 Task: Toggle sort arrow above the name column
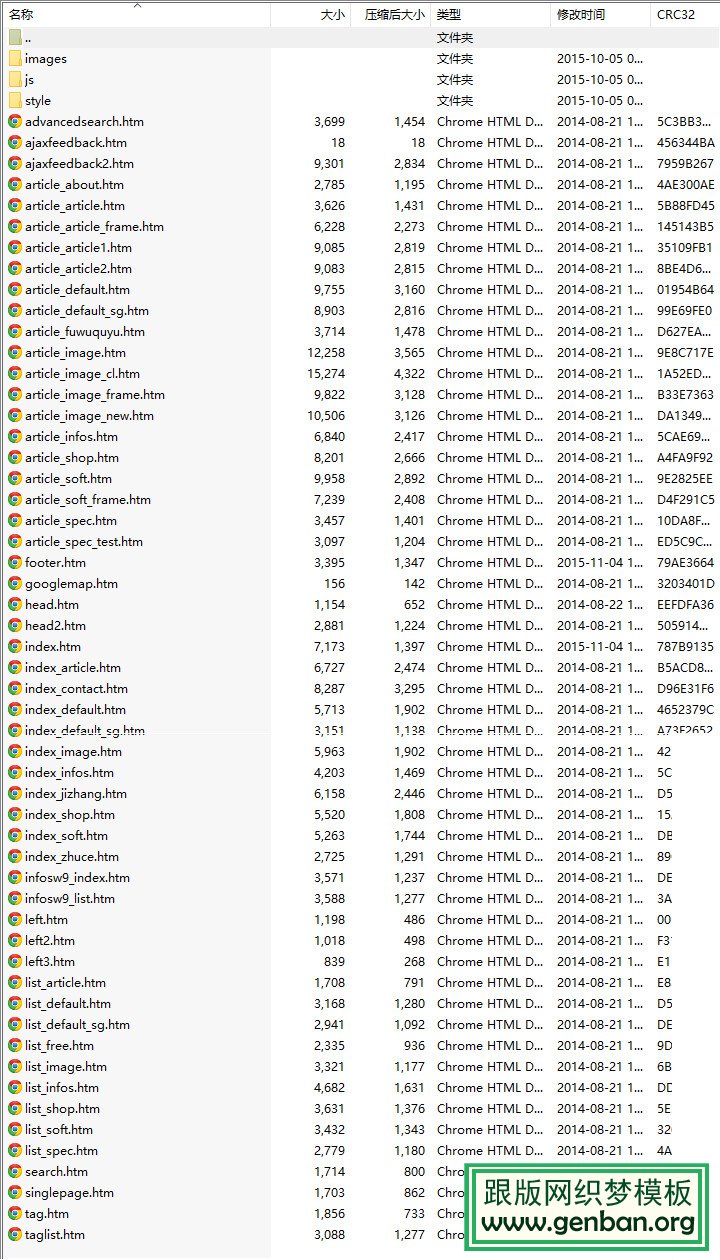[137, 5]
